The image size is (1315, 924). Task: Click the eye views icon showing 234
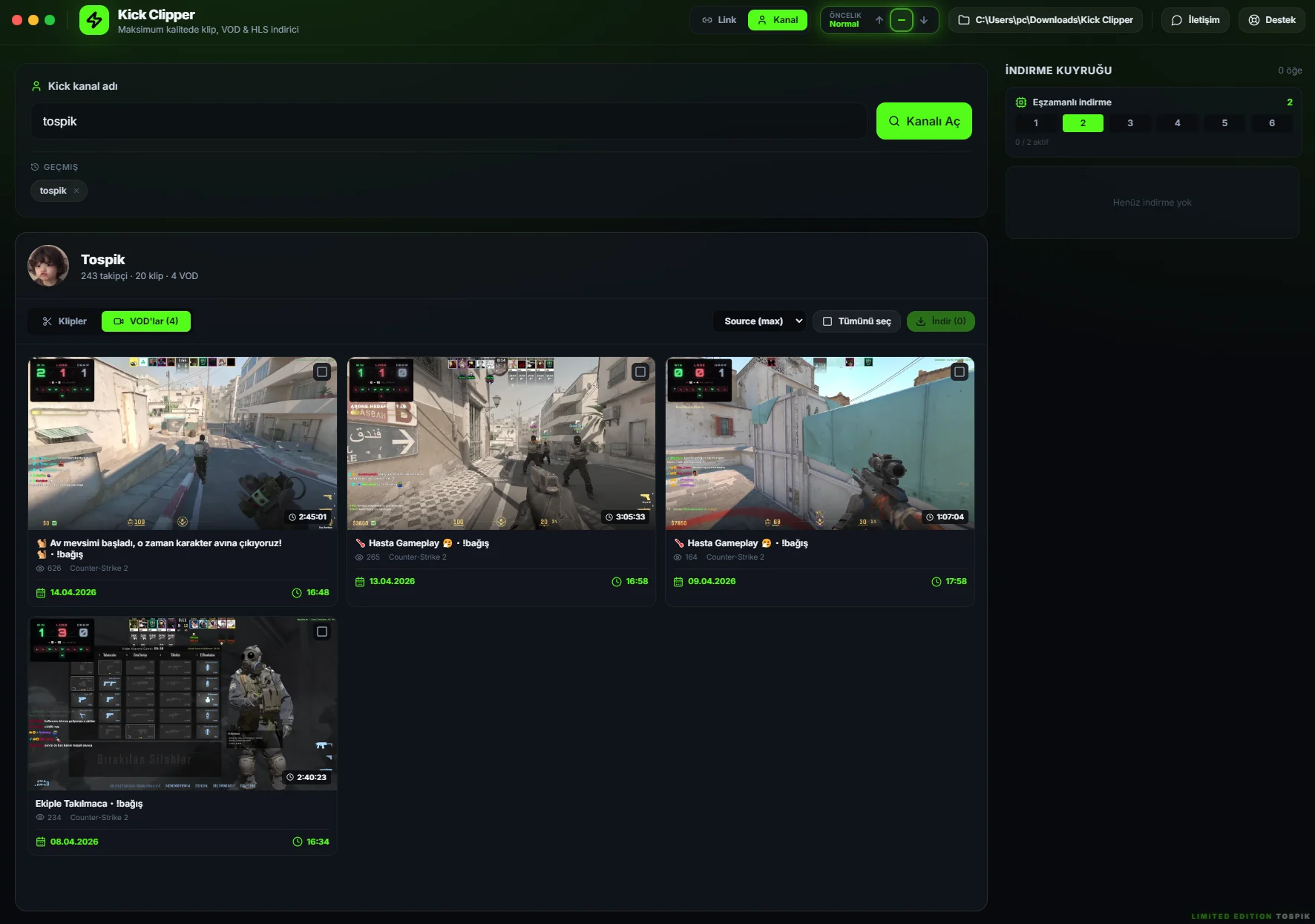point(40,818)
